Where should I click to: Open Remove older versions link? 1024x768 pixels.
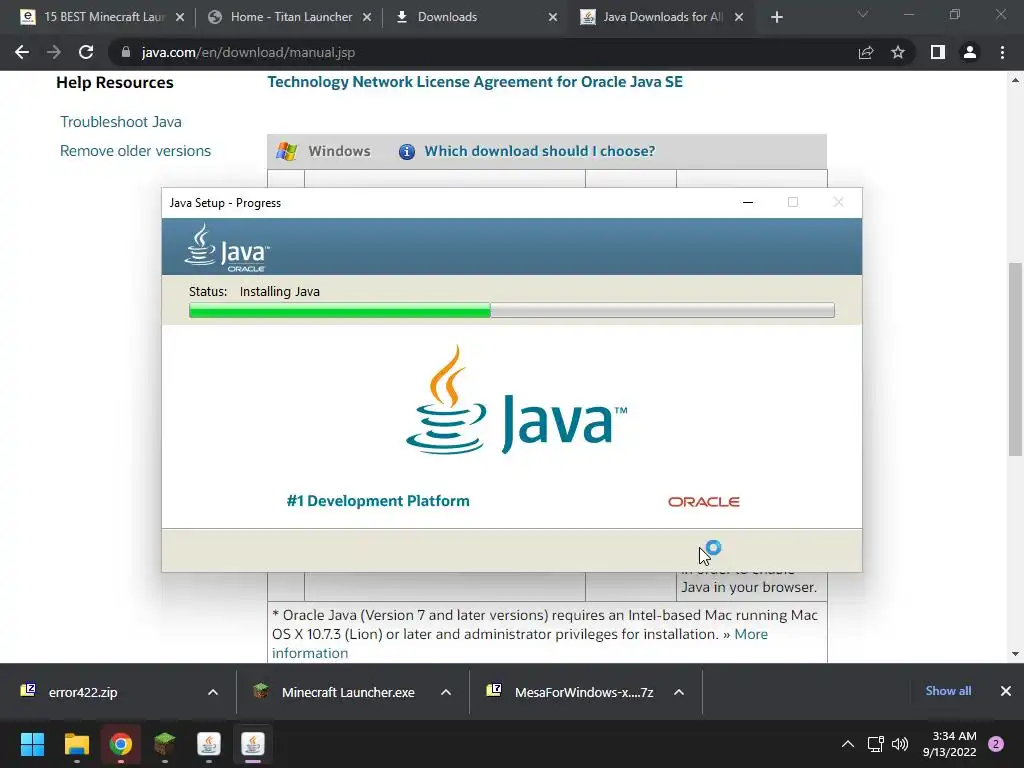tap(135, 151)
